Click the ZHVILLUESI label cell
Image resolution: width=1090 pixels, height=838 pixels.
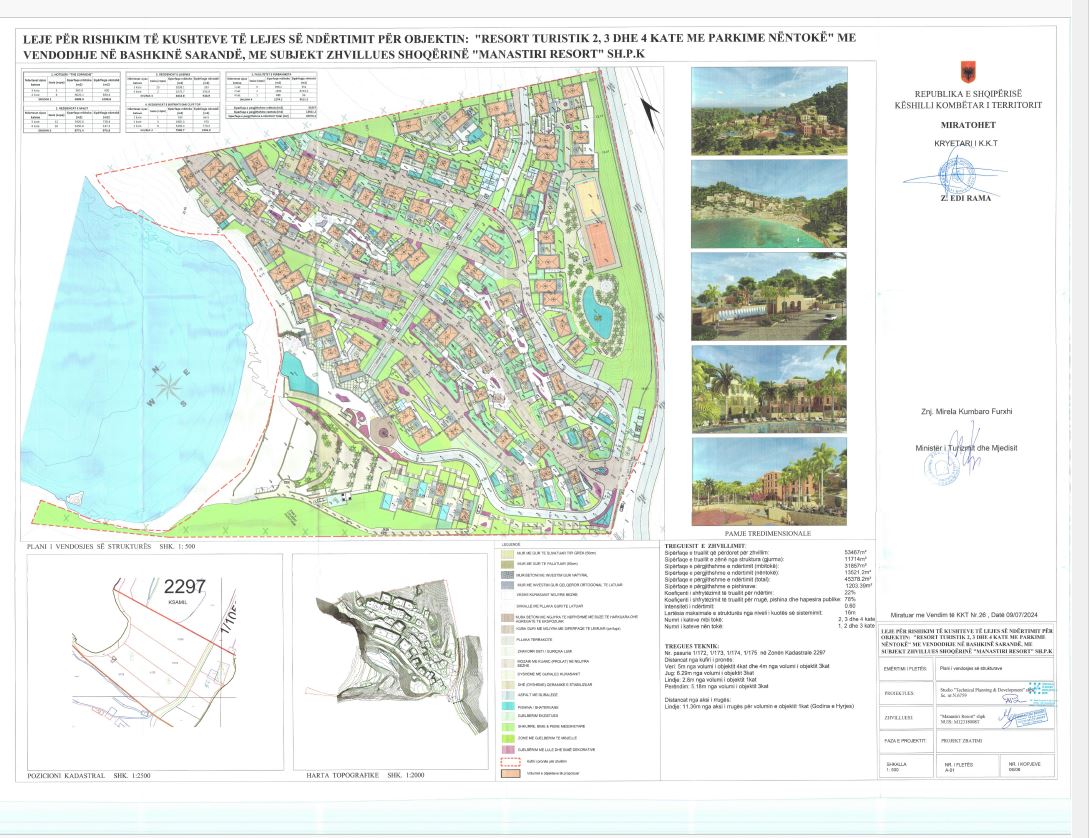click(906, 718)
